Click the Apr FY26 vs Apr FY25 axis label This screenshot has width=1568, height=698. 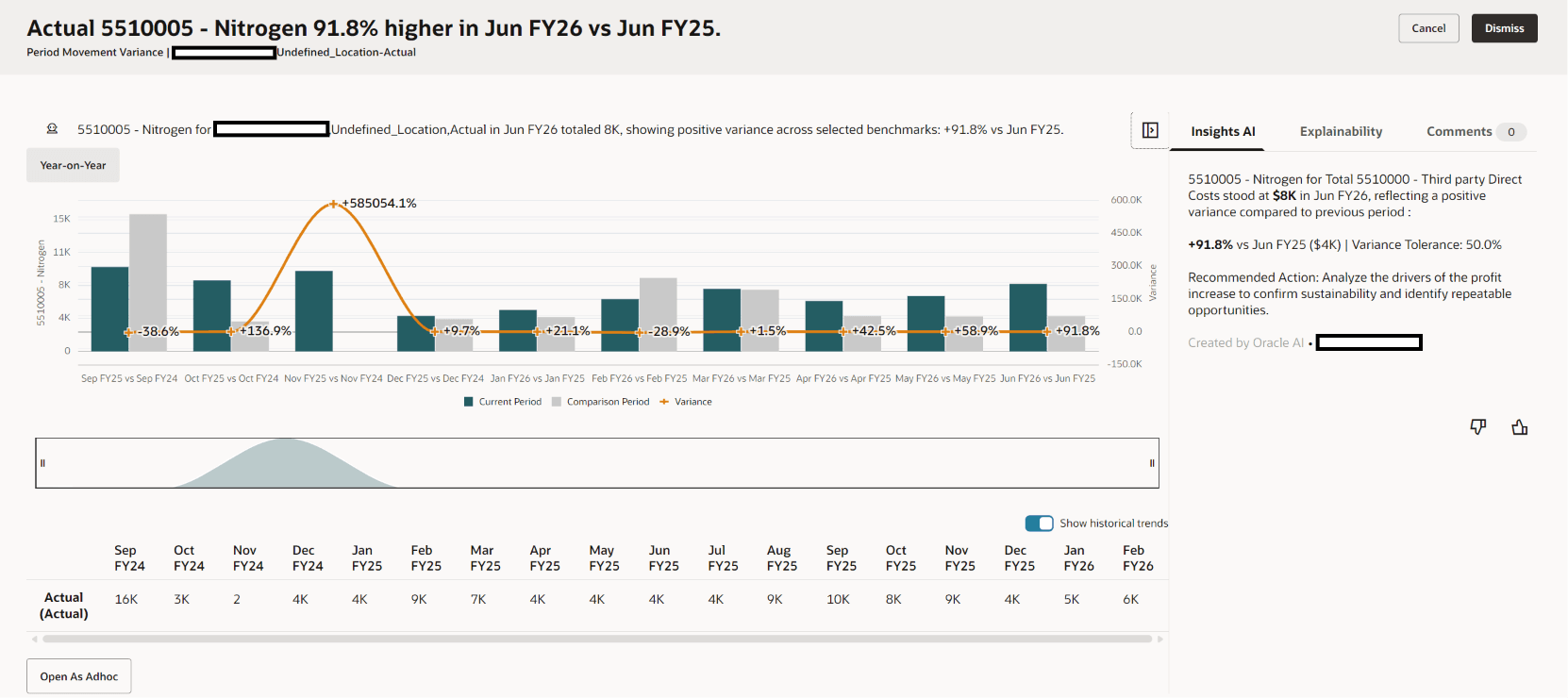point(843,378)
